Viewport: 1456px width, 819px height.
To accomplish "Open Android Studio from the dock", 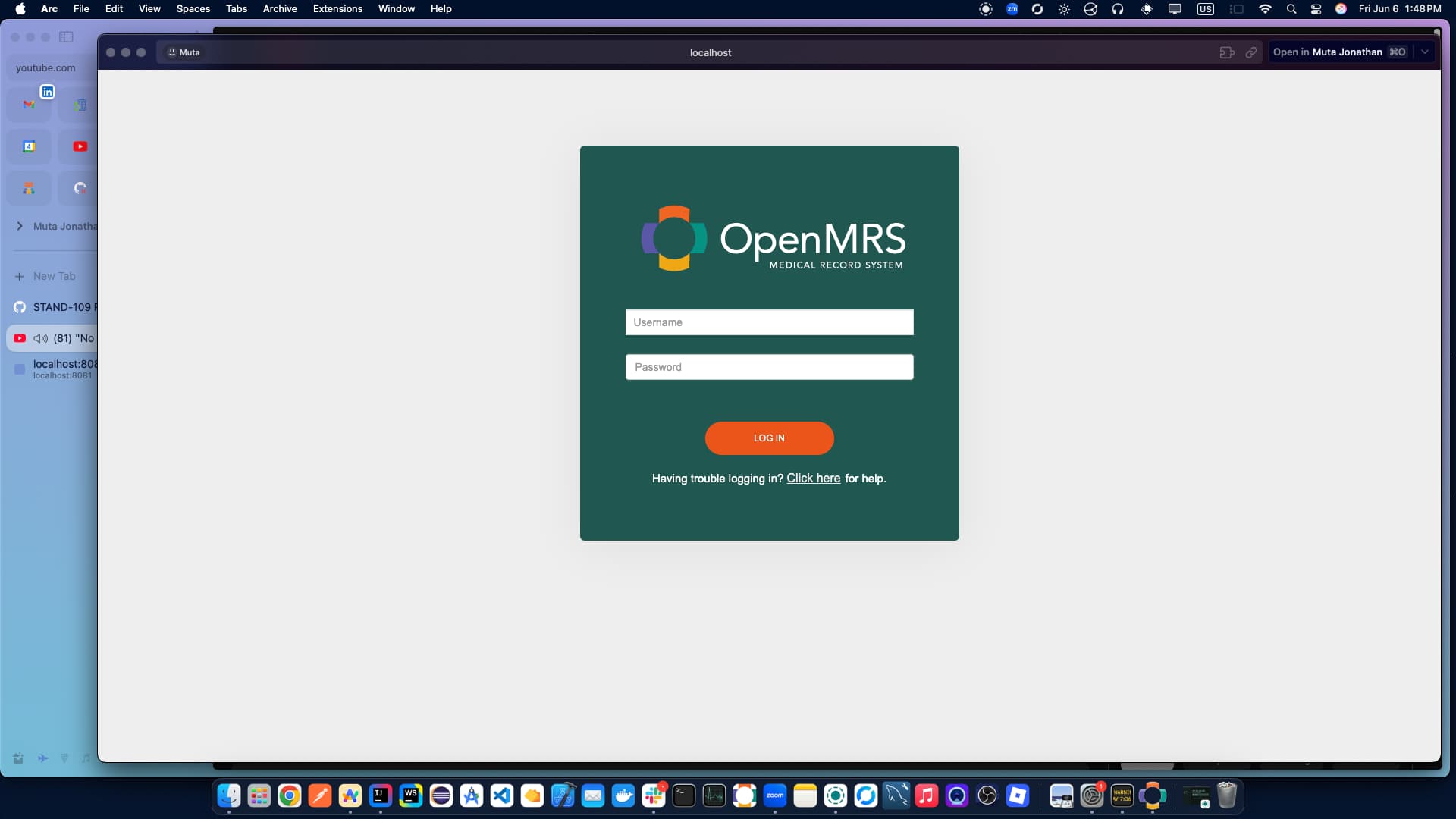I will pyautogui.click(x=472, y=795).
